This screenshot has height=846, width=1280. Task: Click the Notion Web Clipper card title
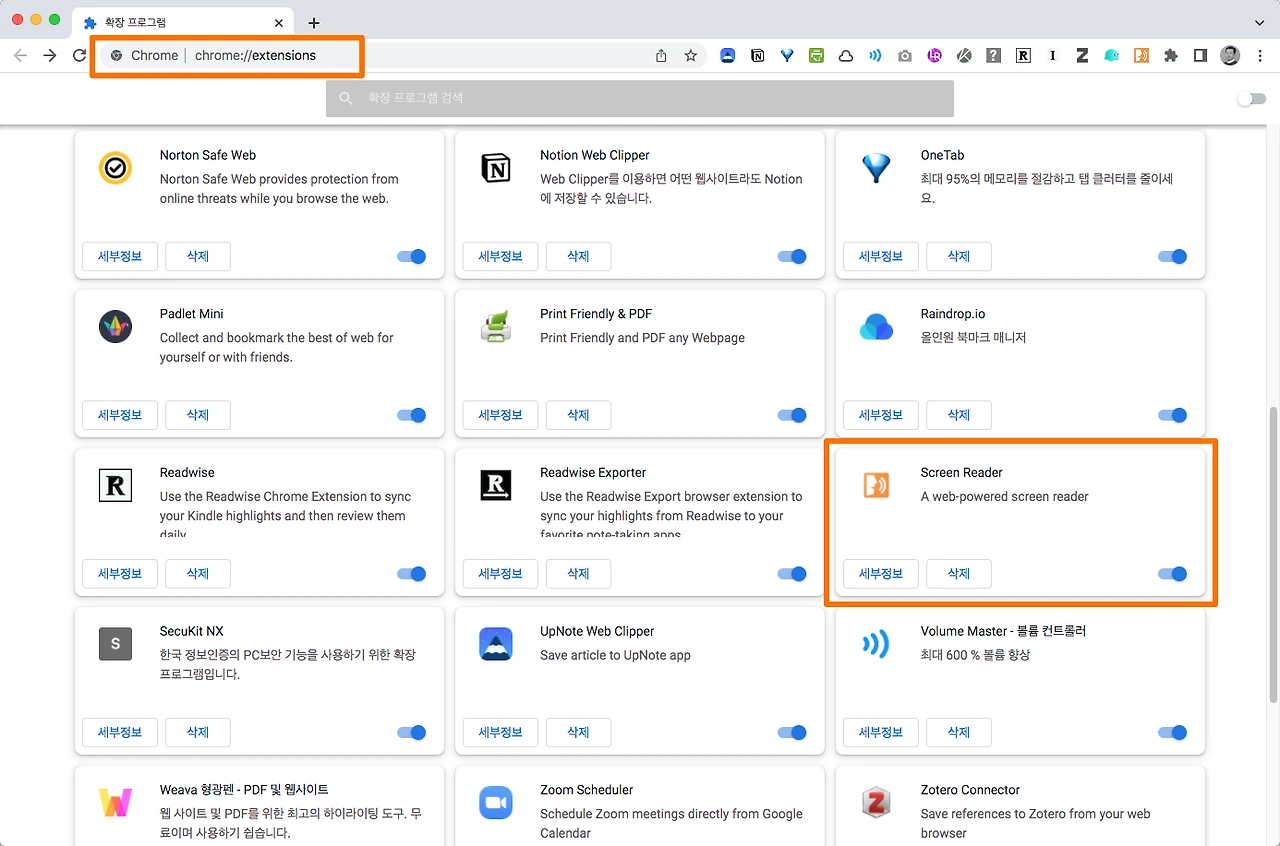595,156
